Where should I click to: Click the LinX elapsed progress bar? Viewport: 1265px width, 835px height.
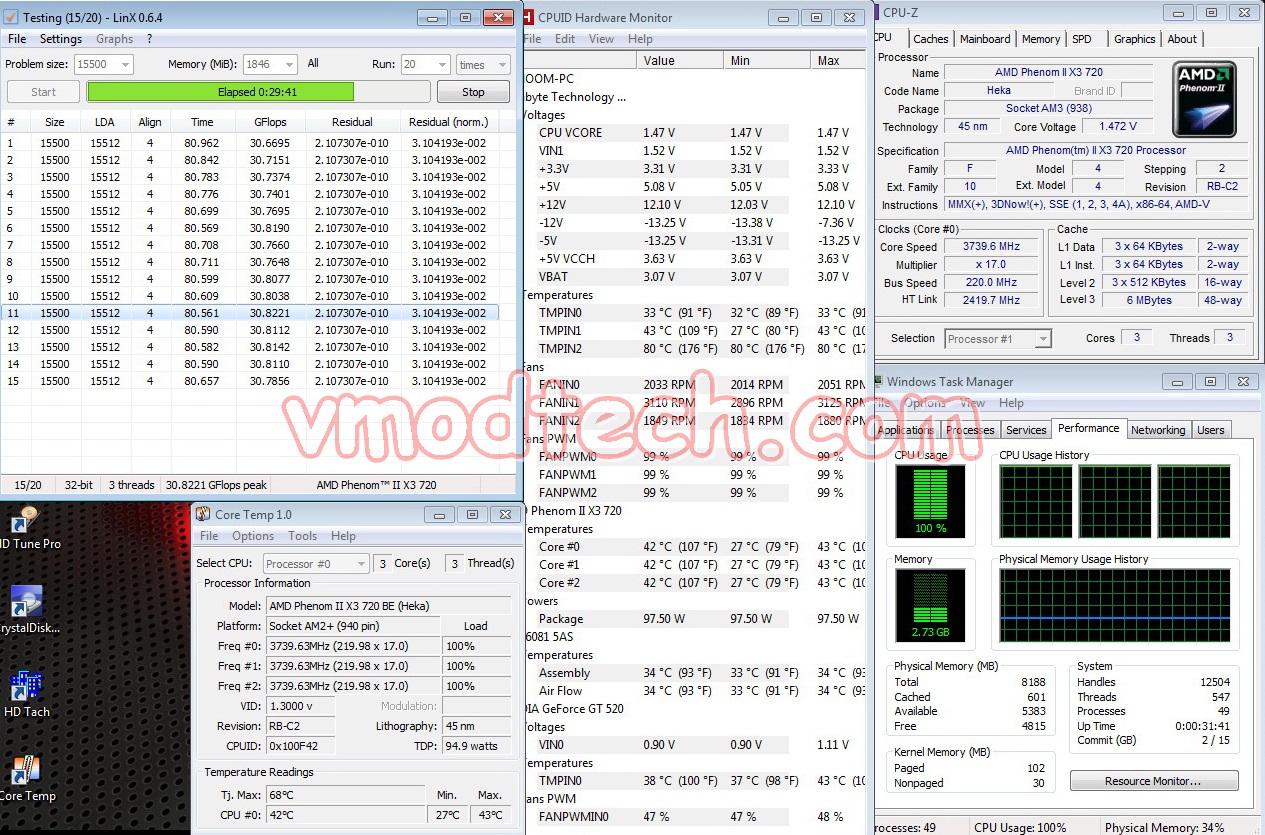click(x=258, y=92)
